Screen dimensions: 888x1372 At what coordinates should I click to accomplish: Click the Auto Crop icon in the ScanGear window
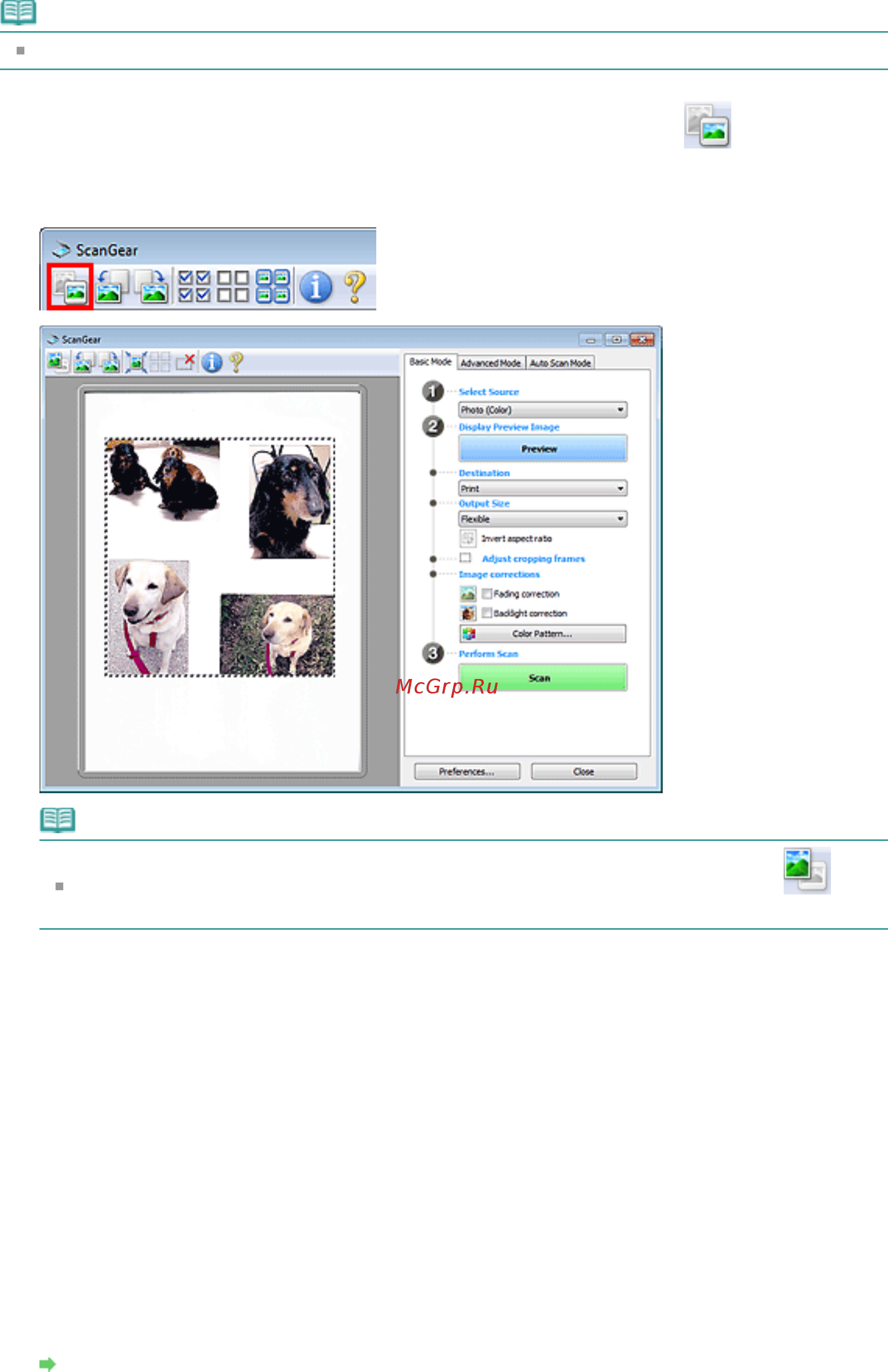pyautogui.click(x=136, y=362)
